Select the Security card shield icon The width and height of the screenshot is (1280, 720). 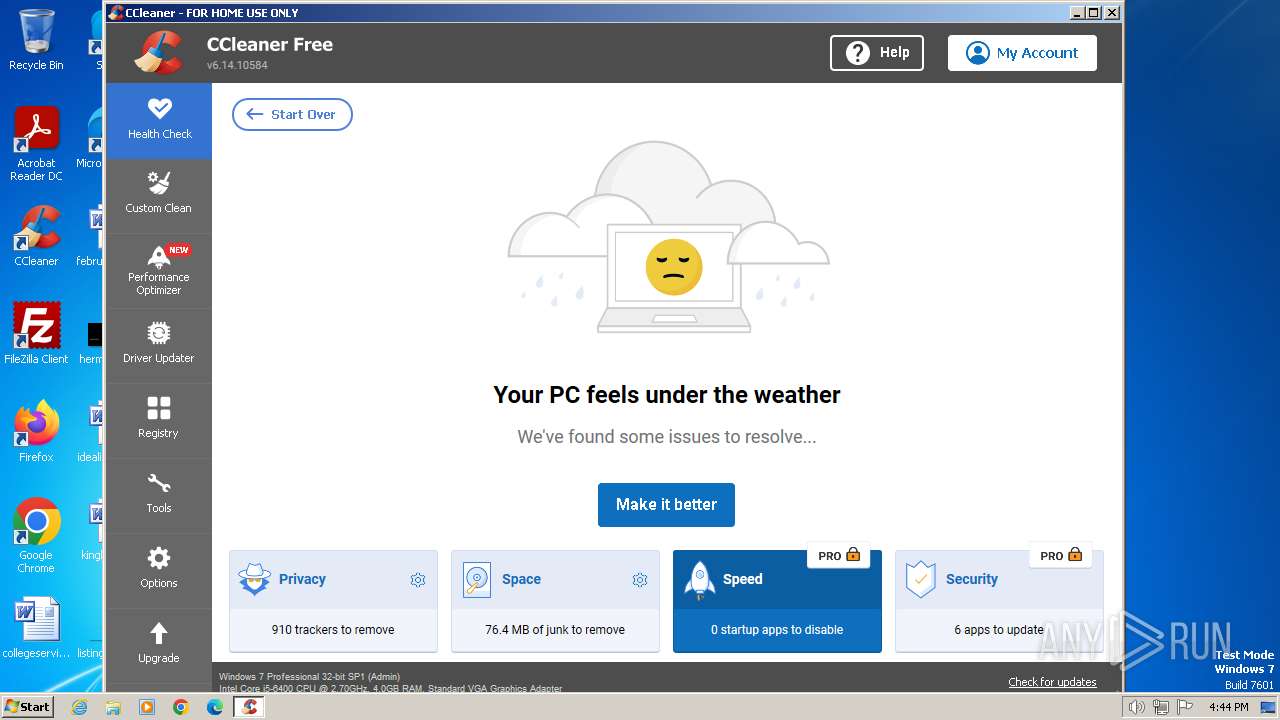pyautogui.click(x=920, y=580)
